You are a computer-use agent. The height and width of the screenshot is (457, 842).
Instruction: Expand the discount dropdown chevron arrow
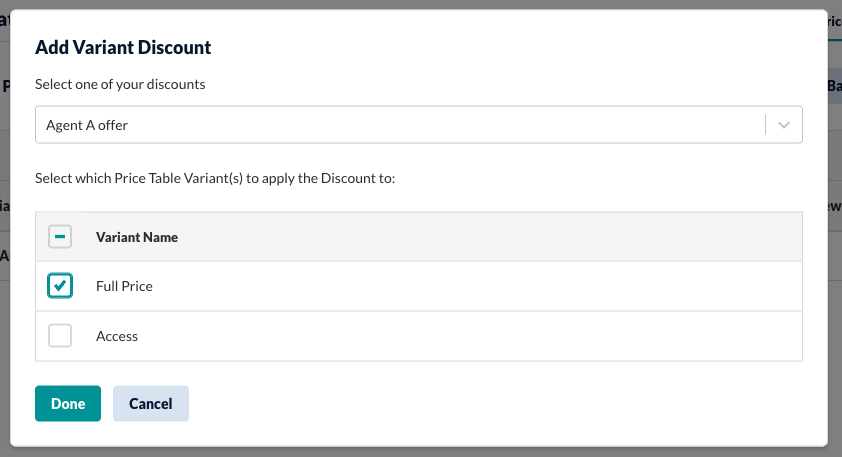[783, 125]
